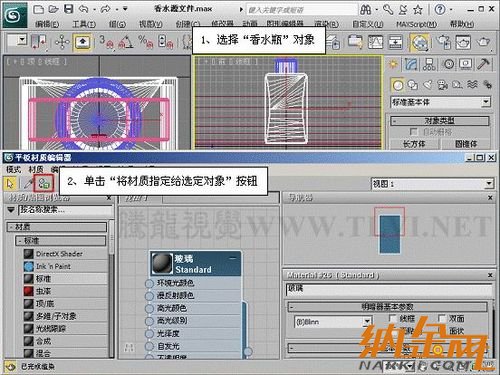Screen dimensions: 500x375
Task: Open the 组(G) menu
Action: pos(117,24)
